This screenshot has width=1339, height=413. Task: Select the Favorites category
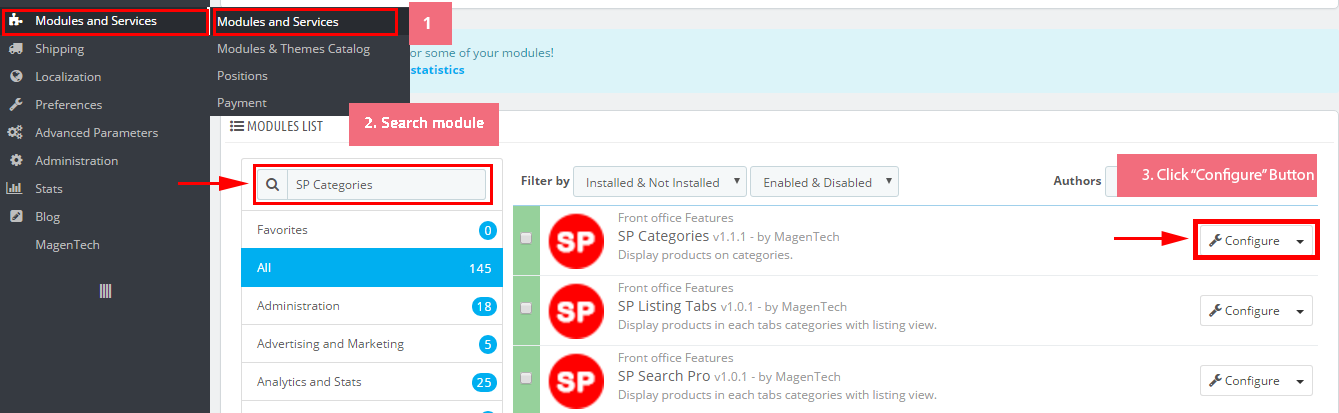tap(372, 230)
